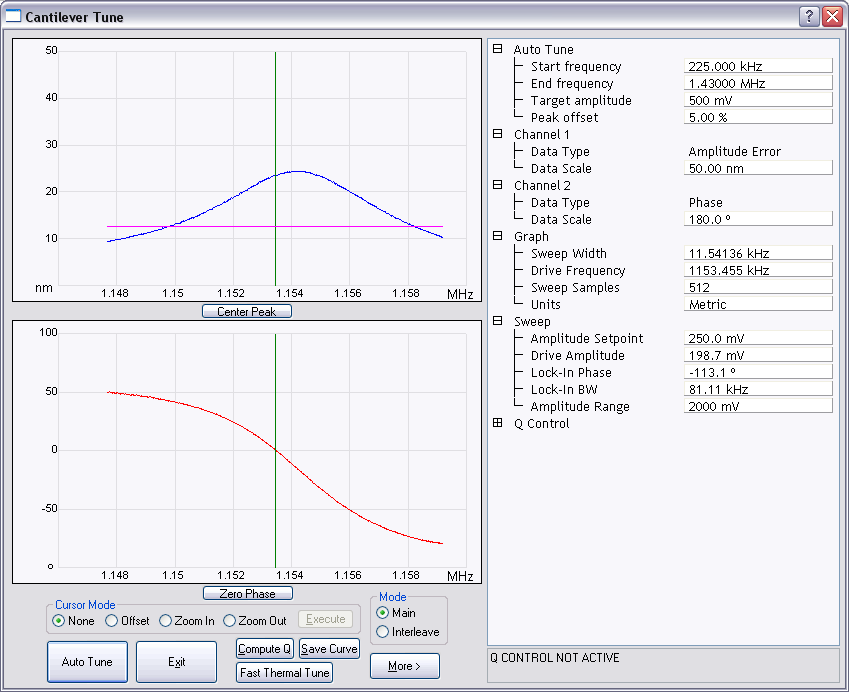Select the Auto Tune tree label
Screen dimensions: 850x694
click(543, 49)
